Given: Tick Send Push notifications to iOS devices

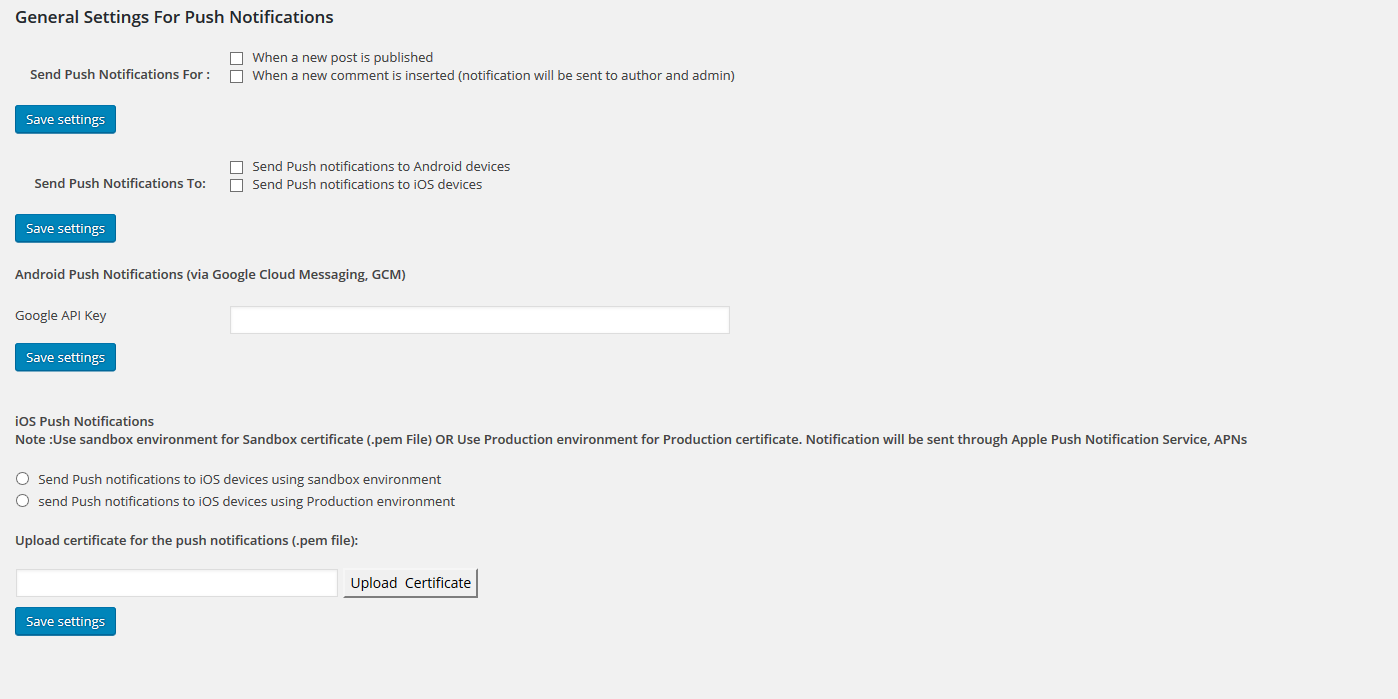Looking at the screenshot, I should pyautogui.click(x=237, y=185).
